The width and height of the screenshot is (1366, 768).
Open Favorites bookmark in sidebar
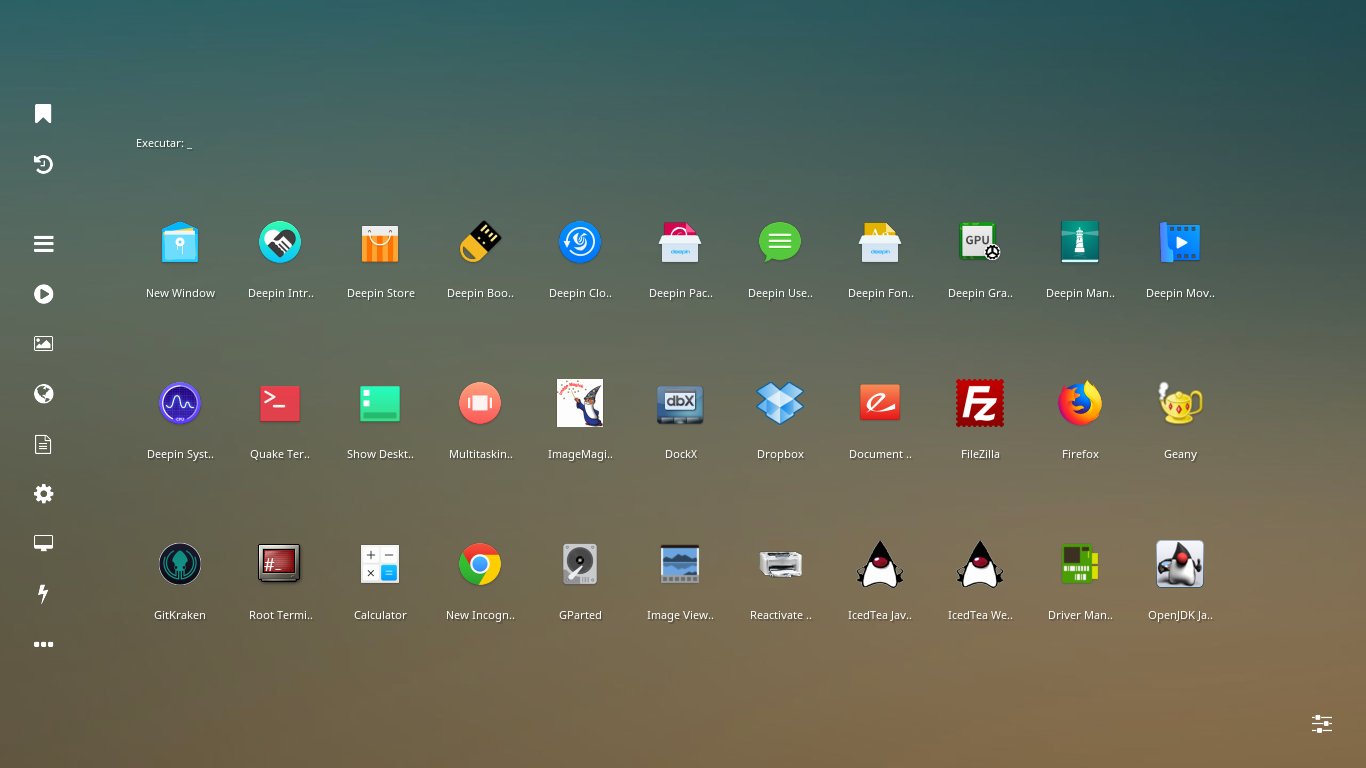tap(43, 114)
